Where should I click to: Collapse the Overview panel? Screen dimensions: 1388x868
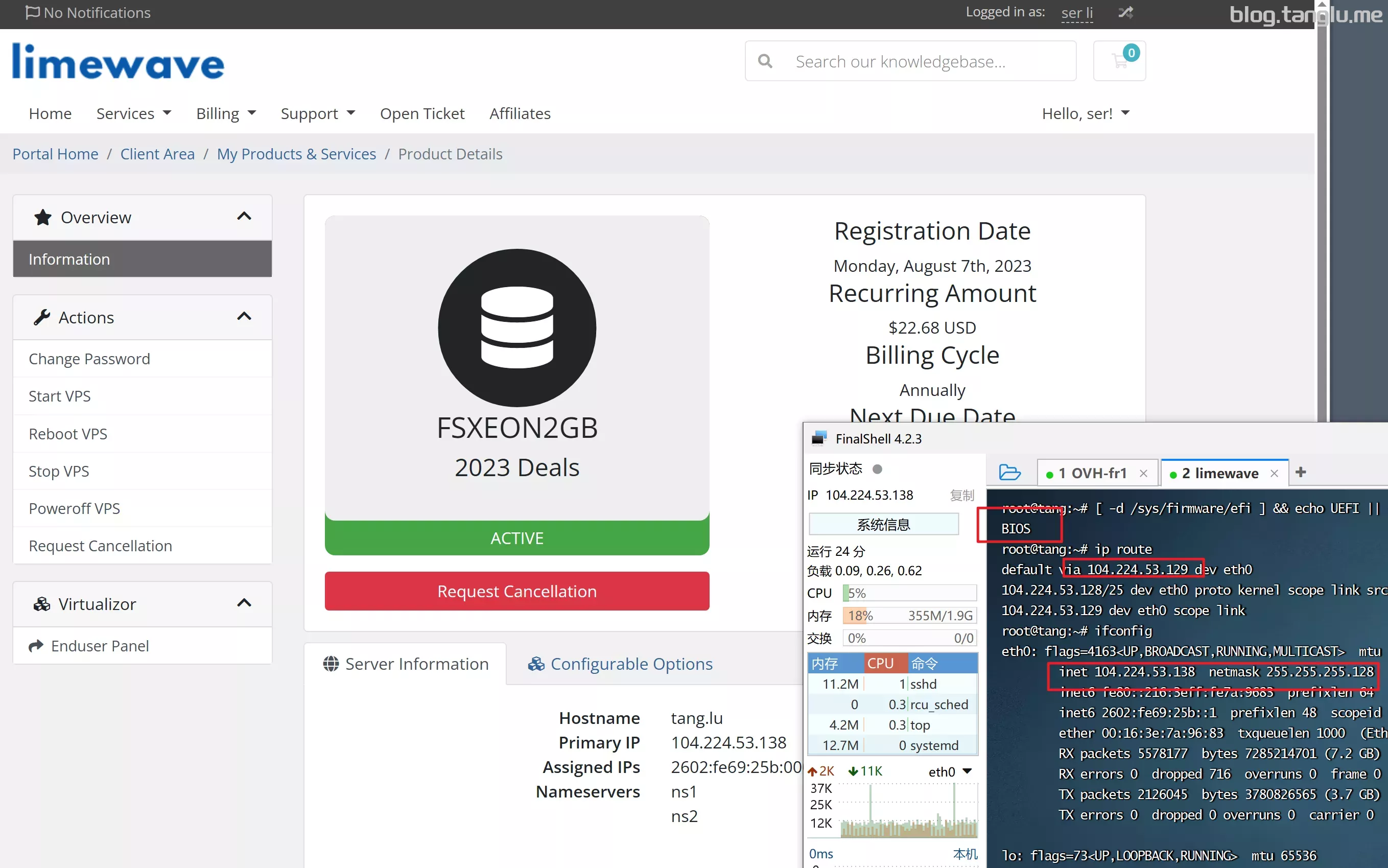click(x=244, y=217)
